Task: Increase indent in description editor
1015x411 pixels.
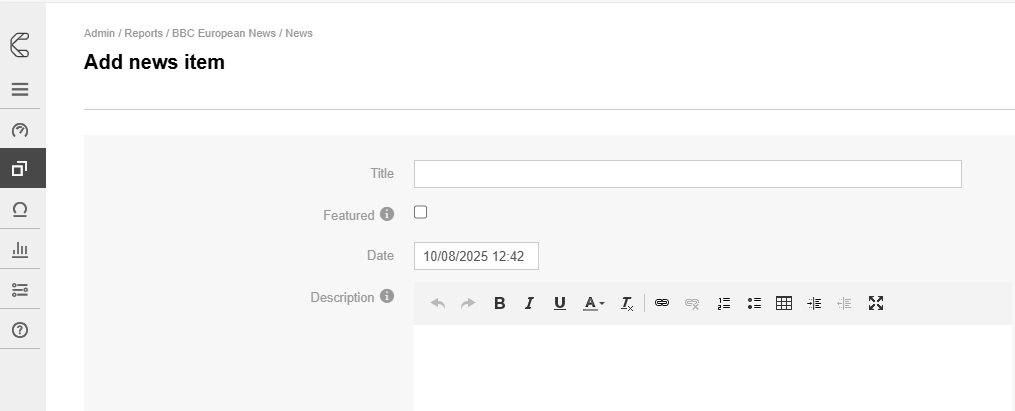Action: tap(814, 304)
